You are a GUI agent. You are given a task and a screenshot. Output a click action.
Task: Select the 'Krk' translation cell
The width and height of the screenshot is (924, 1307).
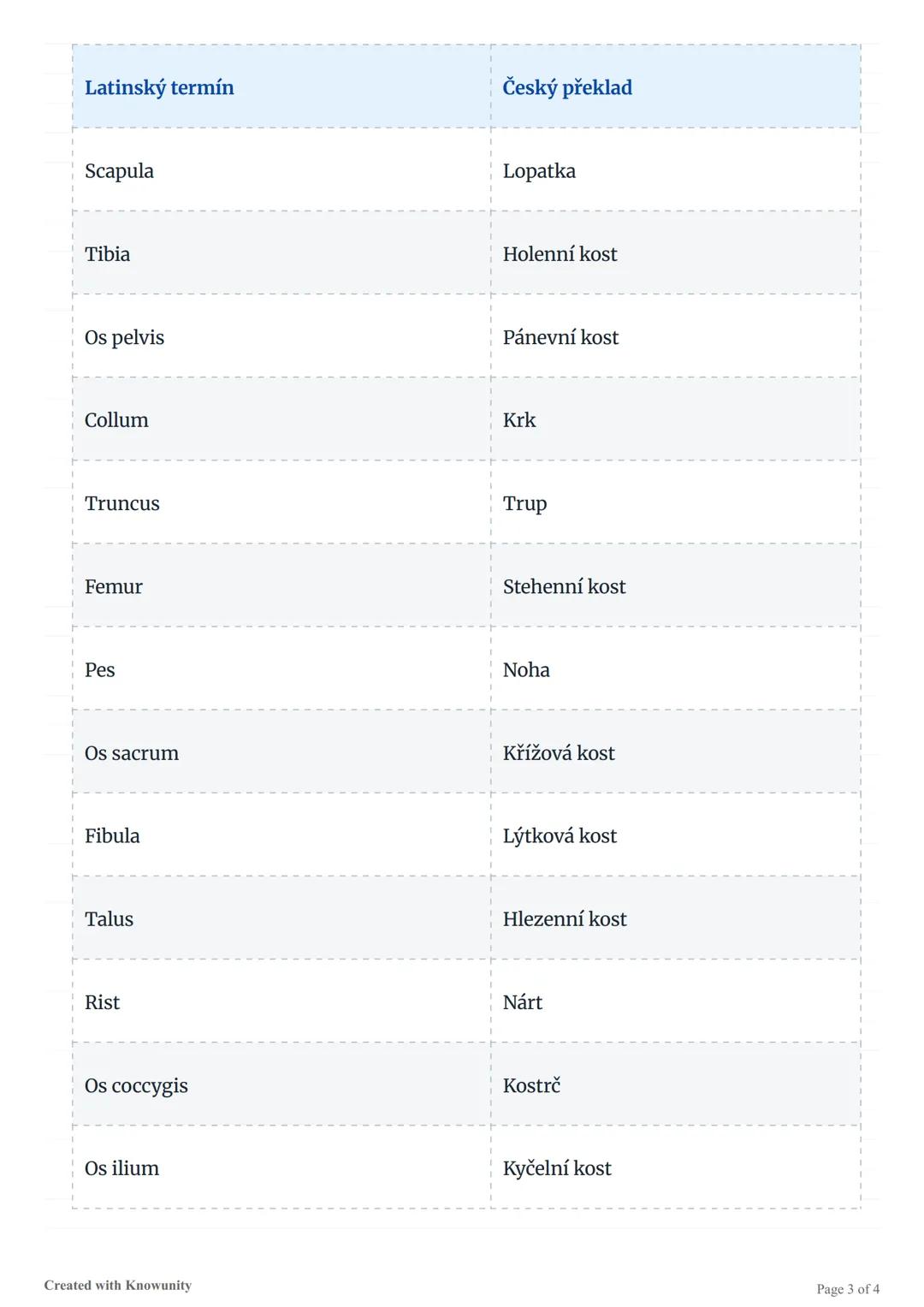(x=519, y=420)
